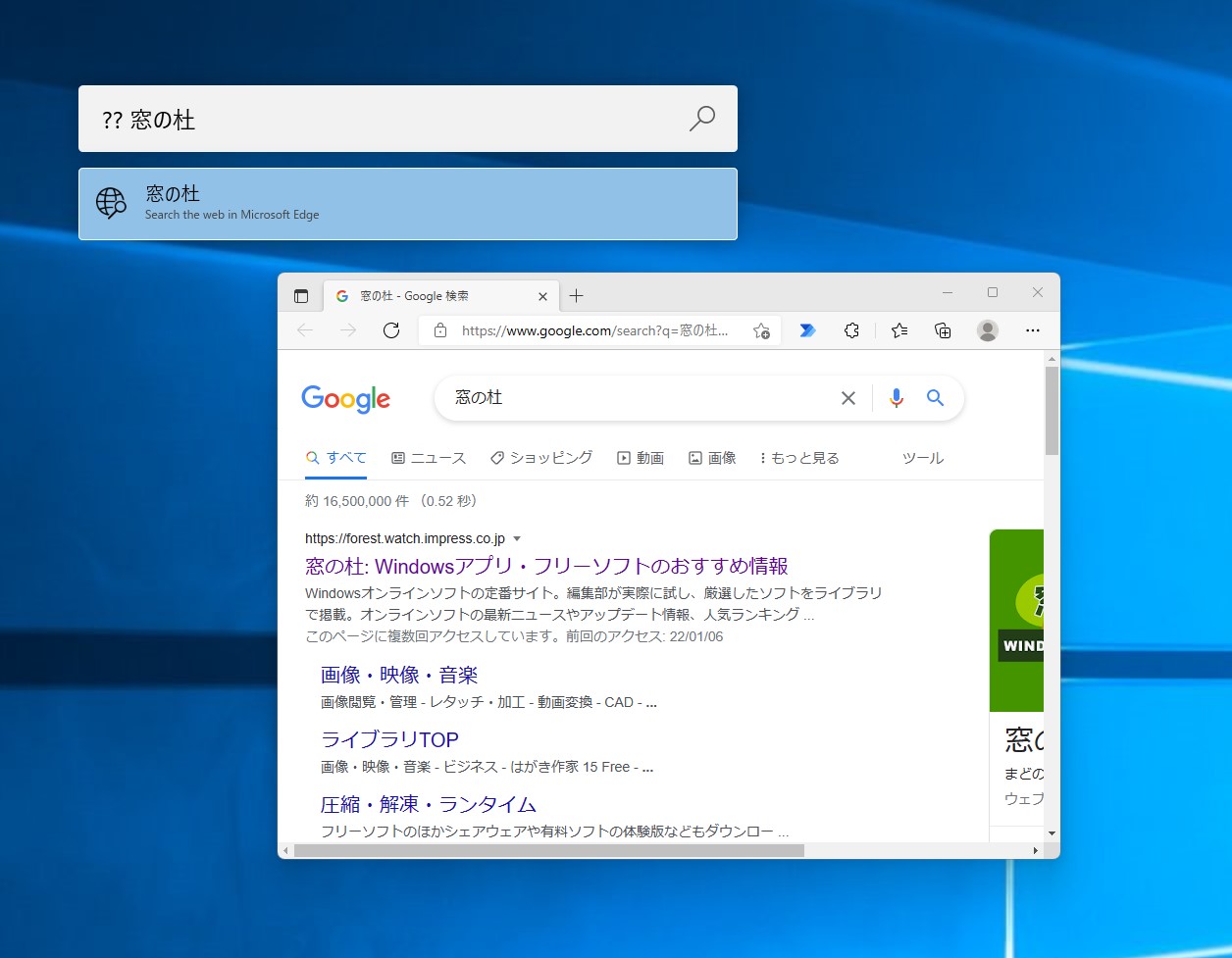Open the Edge tab actions menu icon

pyautogui.click(x=301, y=296)
